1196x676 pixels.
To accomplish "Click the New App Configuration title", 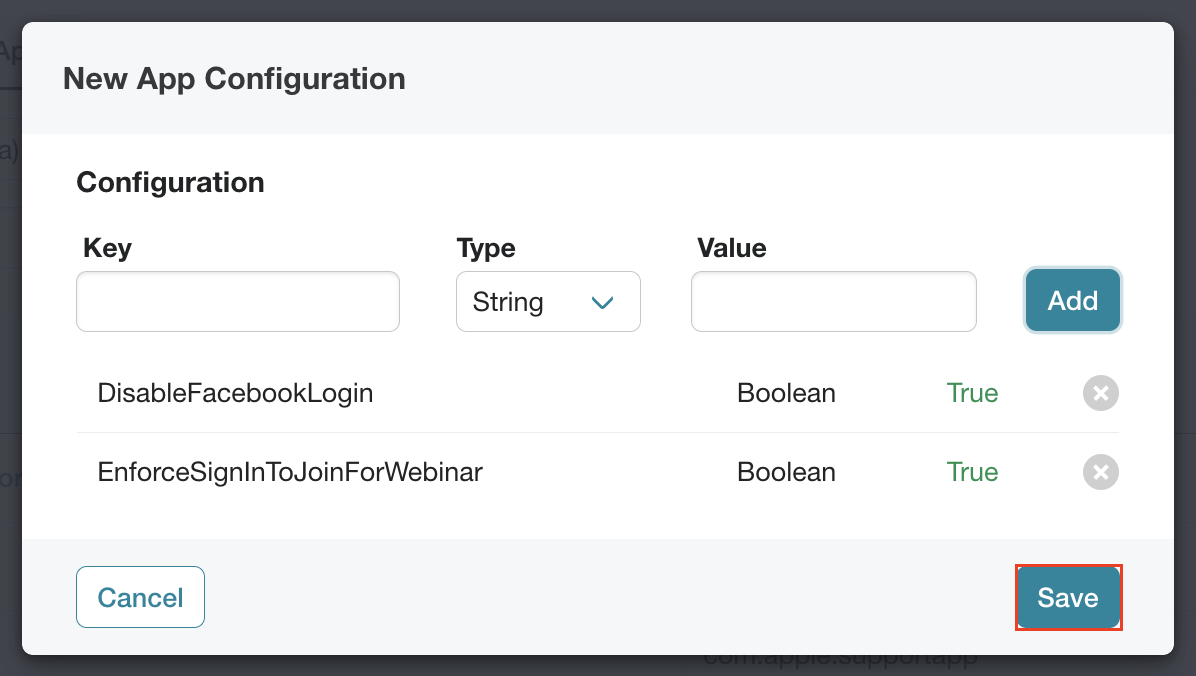I will [234, 79].
